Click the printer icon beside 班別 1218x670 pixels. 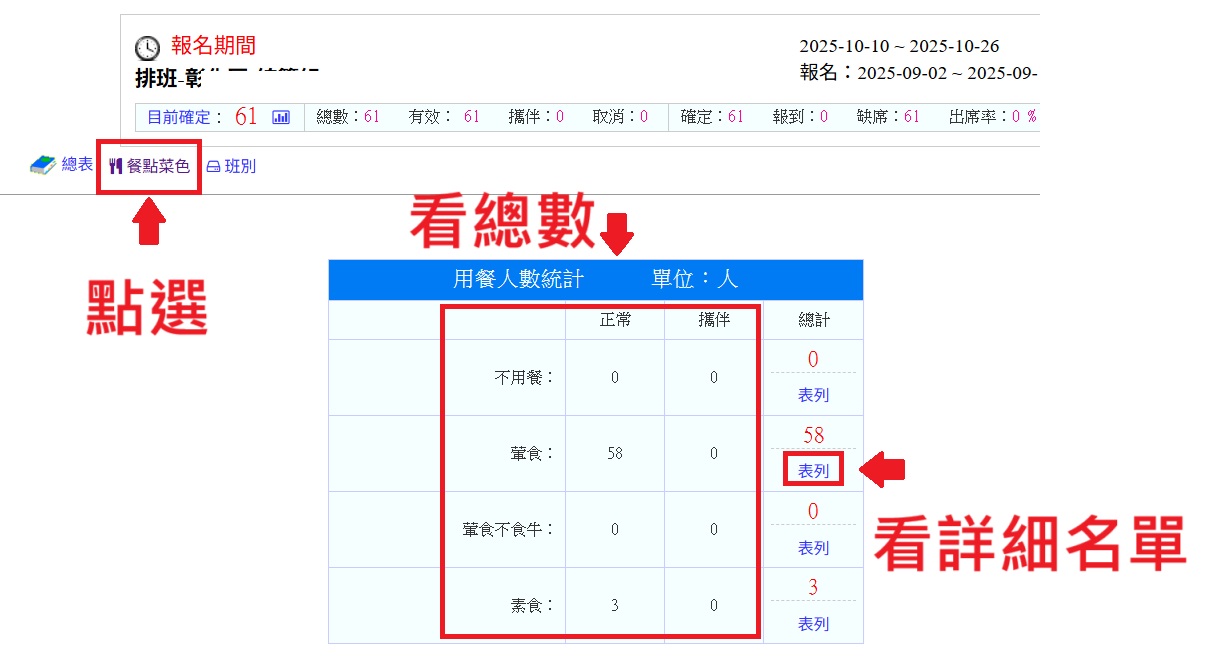pos(213,167)
